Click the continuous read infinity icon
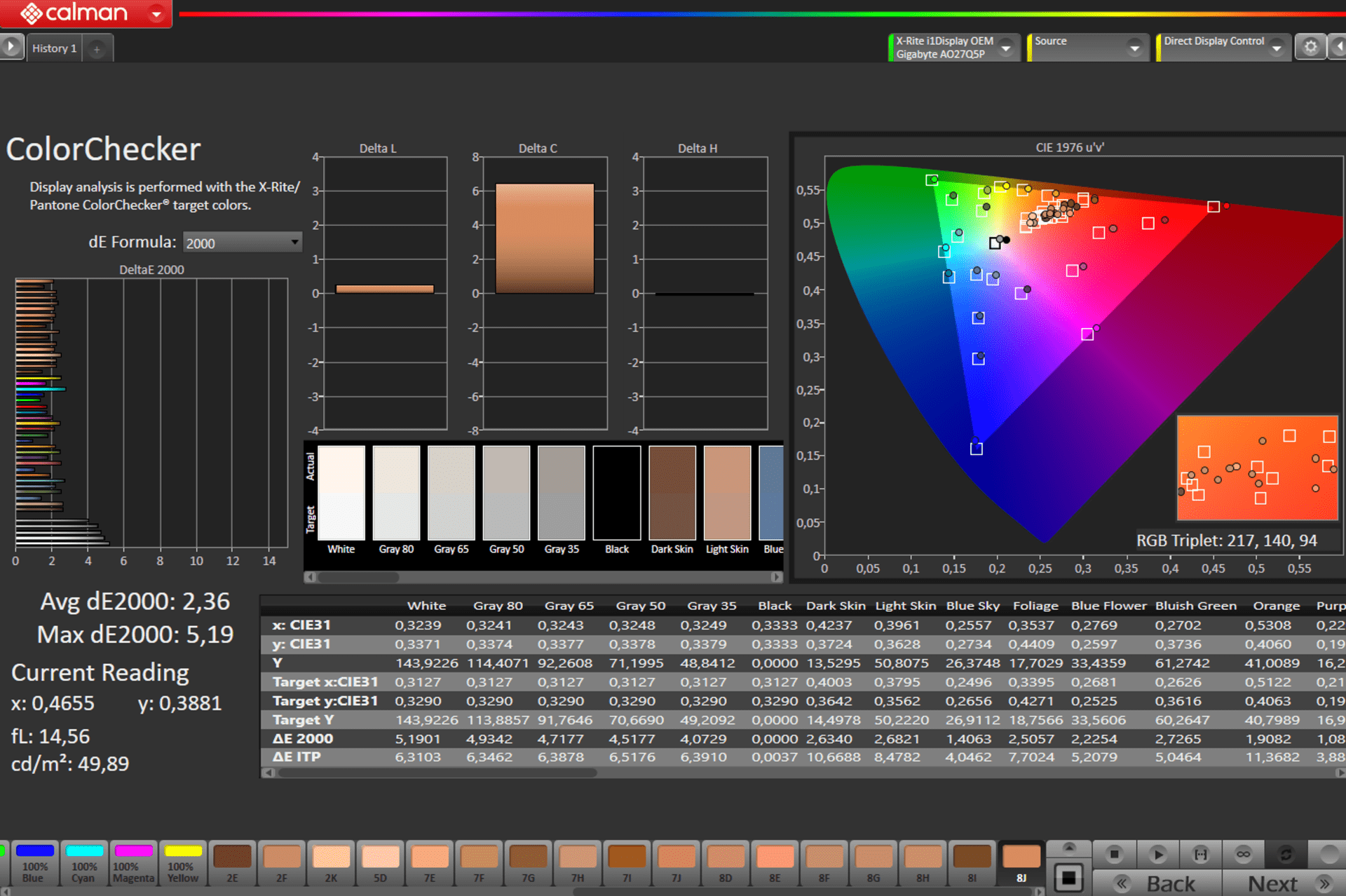This screenshot has height=896, width=1346. click(1243, 854)
